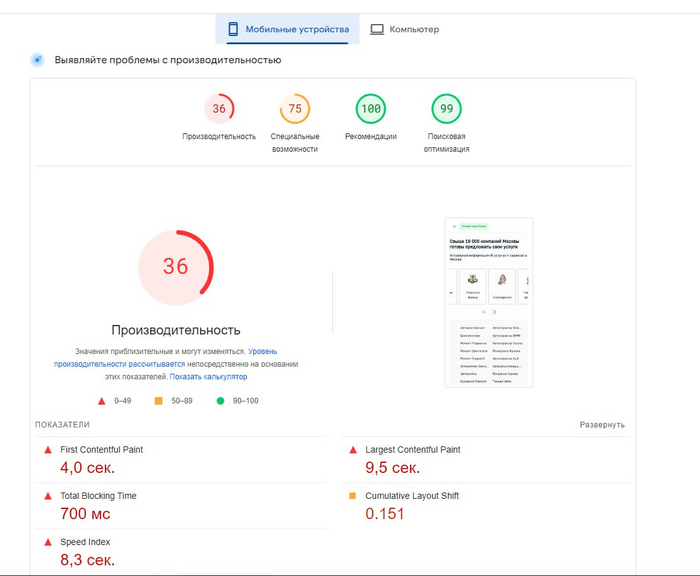The image size is (700, 576).
Task: Click the computer monitor icon in tab
Action: tap(377, 29)
